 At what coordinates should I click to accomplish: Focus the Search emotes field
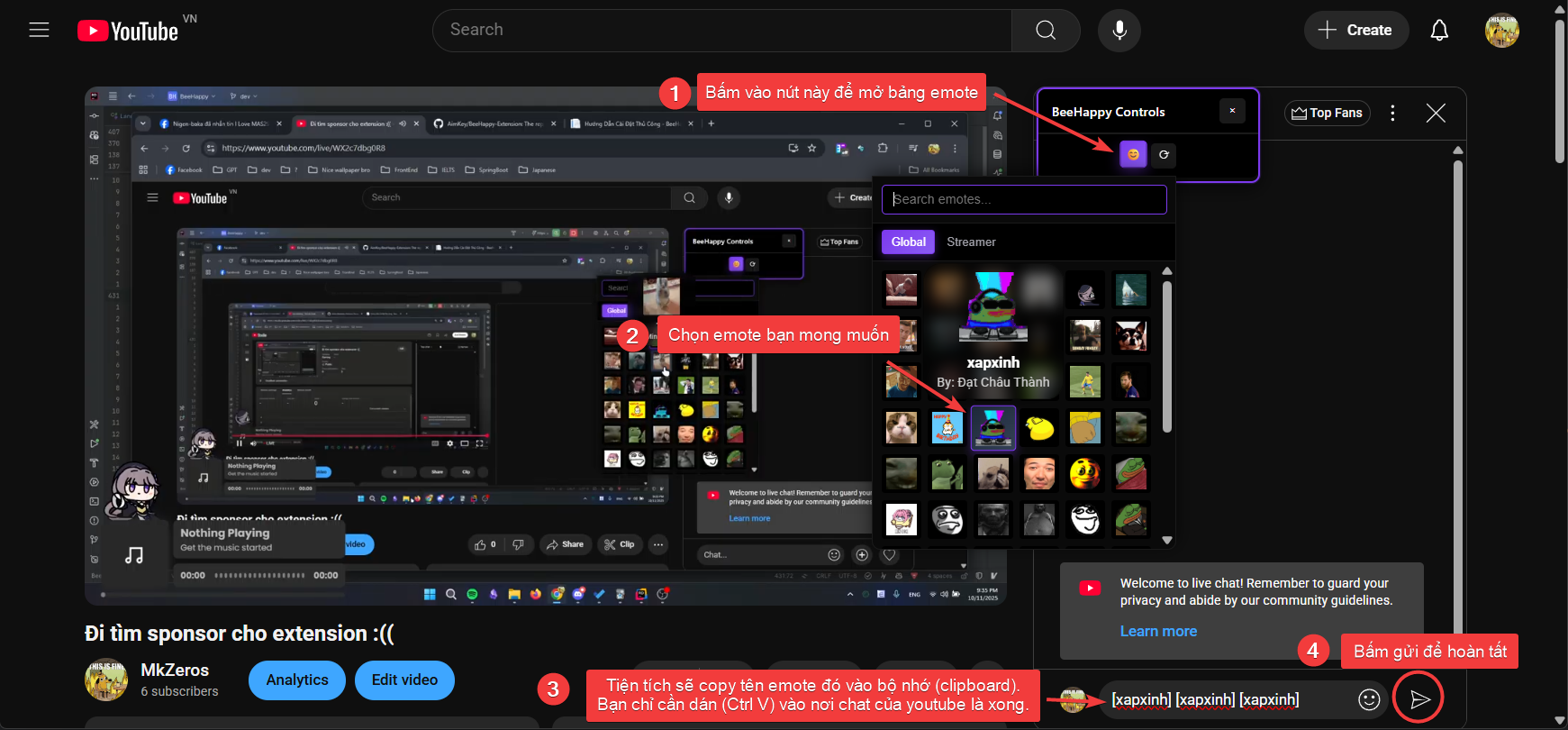(x=1023, y=199)
